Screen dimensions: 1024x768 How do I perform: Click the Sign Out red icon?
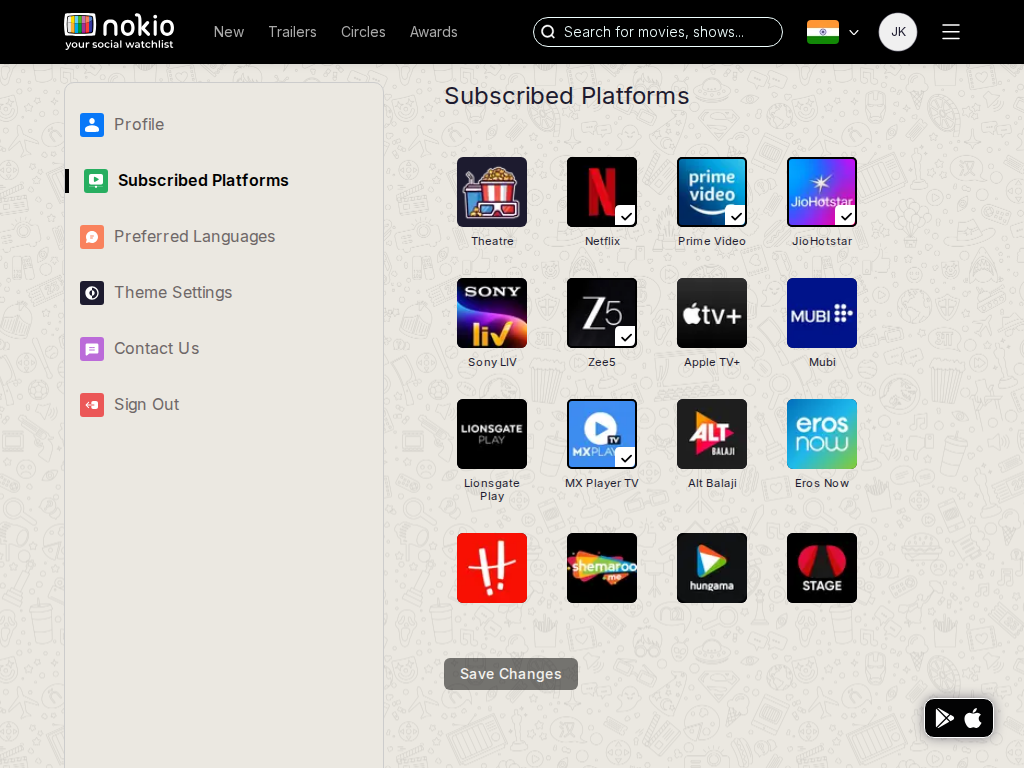pyautogui.click(x=92, y=405)
